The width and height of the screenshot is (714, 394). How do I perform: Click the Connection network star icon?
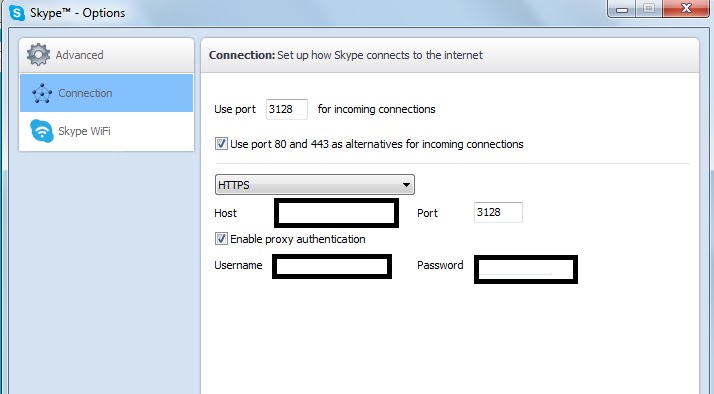pos(42,93)
